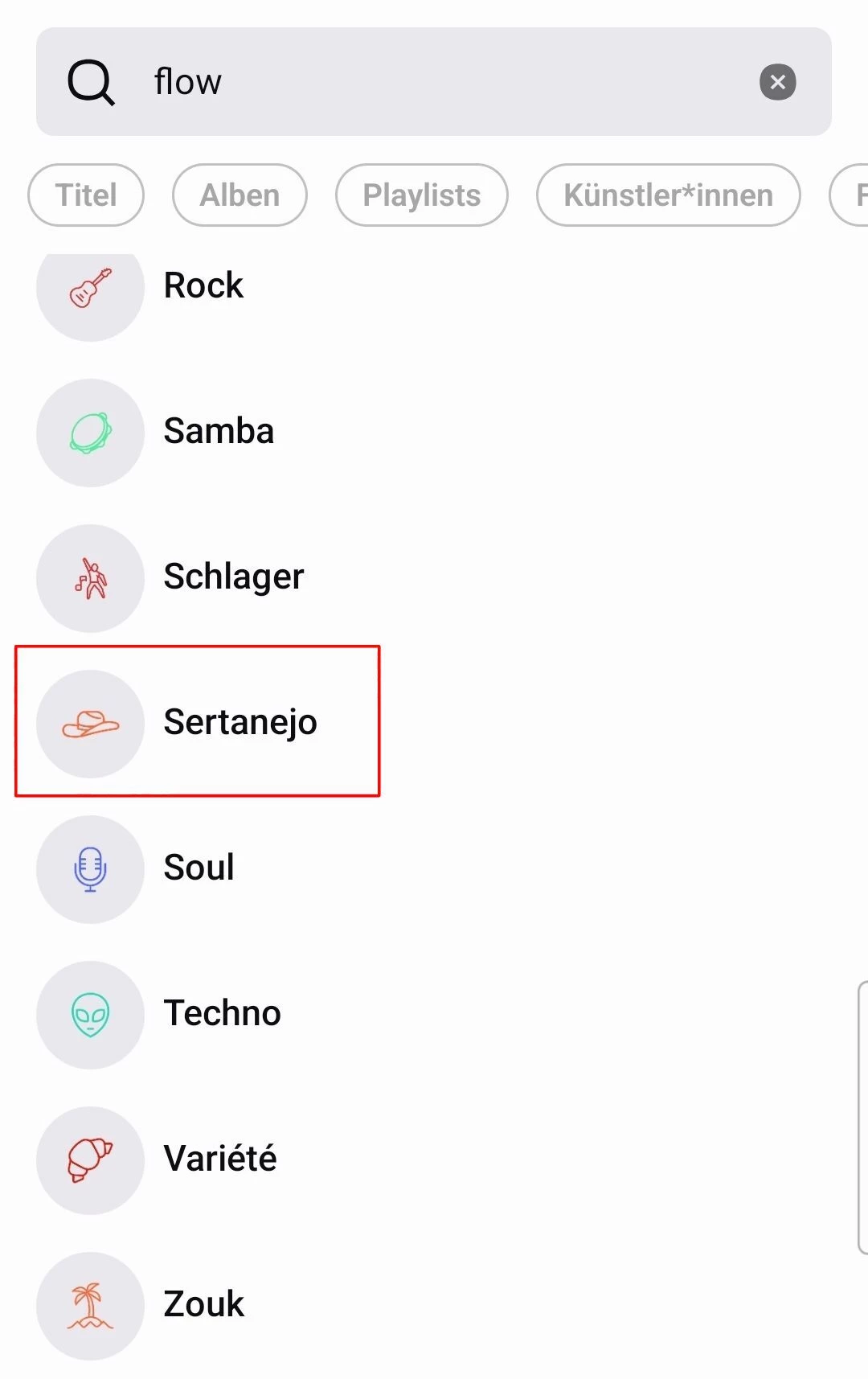The height and width of the screenshot is (1379, 868).
Task: Open the Techno genre label
Action: pos(222,1013)
